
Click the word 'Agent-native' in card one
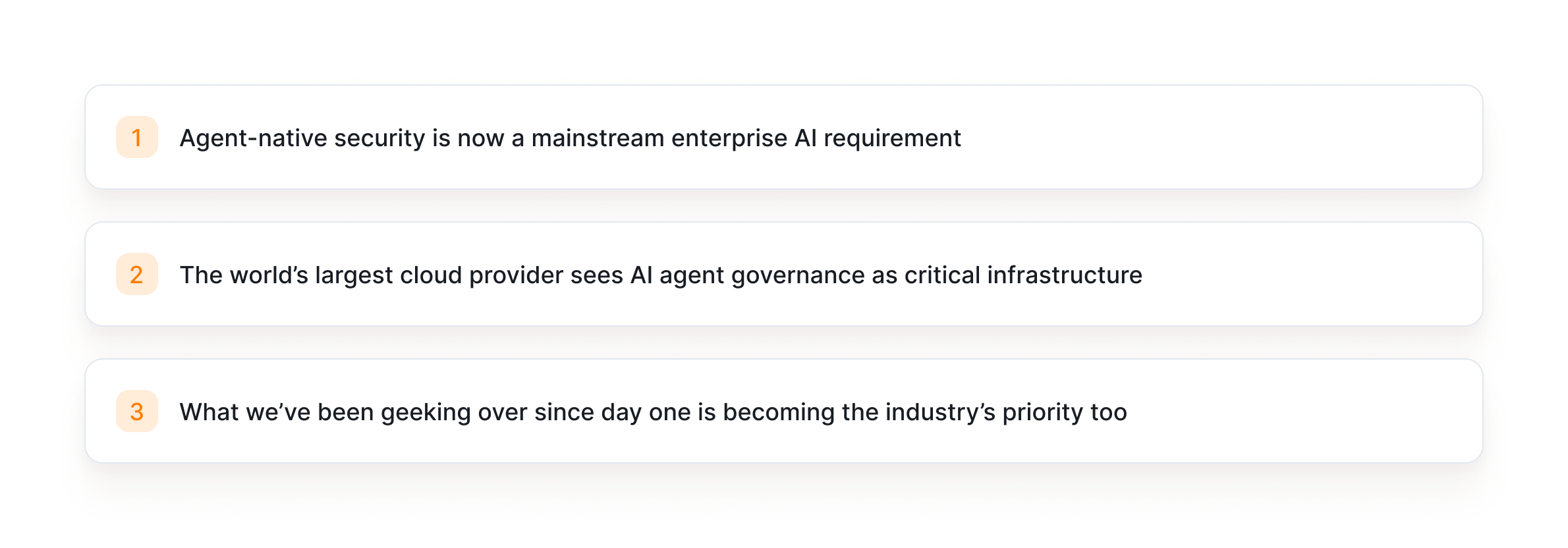(253, 138)
